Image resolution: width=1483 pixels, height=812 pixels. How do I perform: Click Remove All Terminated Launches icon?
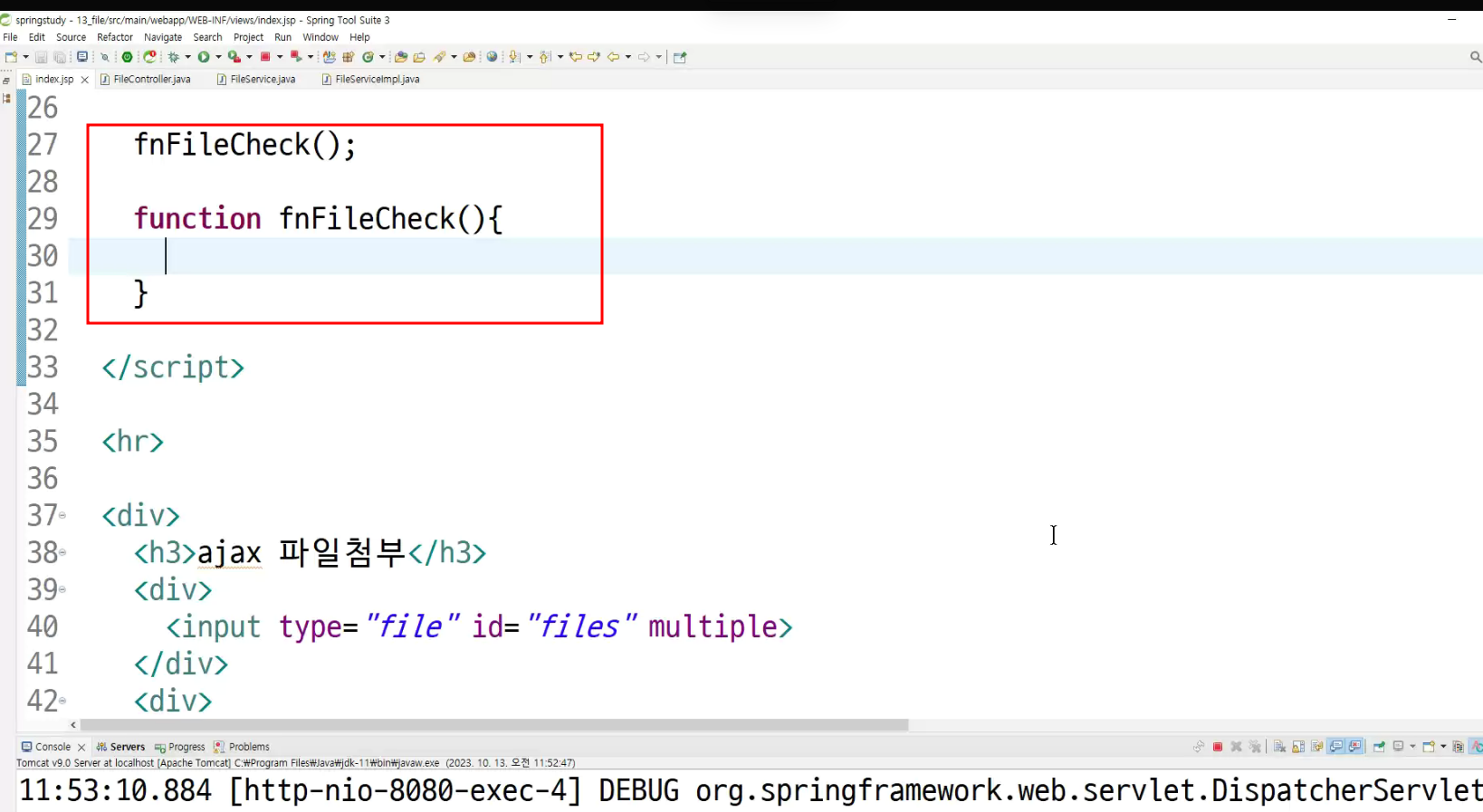pyautogui.click(x=1255, y=747)
